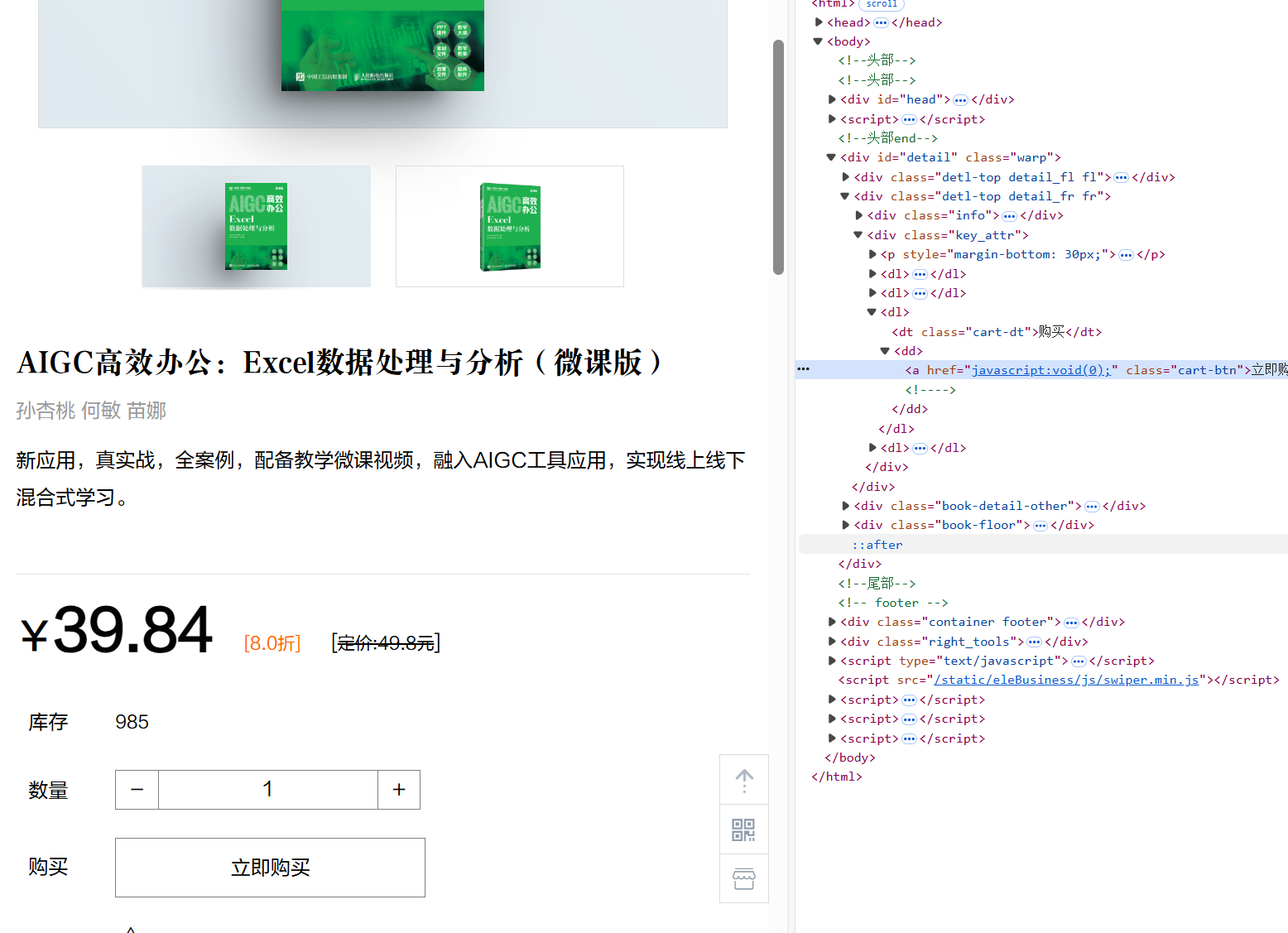Click the large book cover image
The image size is (1288, 933).
pos(382,46)
